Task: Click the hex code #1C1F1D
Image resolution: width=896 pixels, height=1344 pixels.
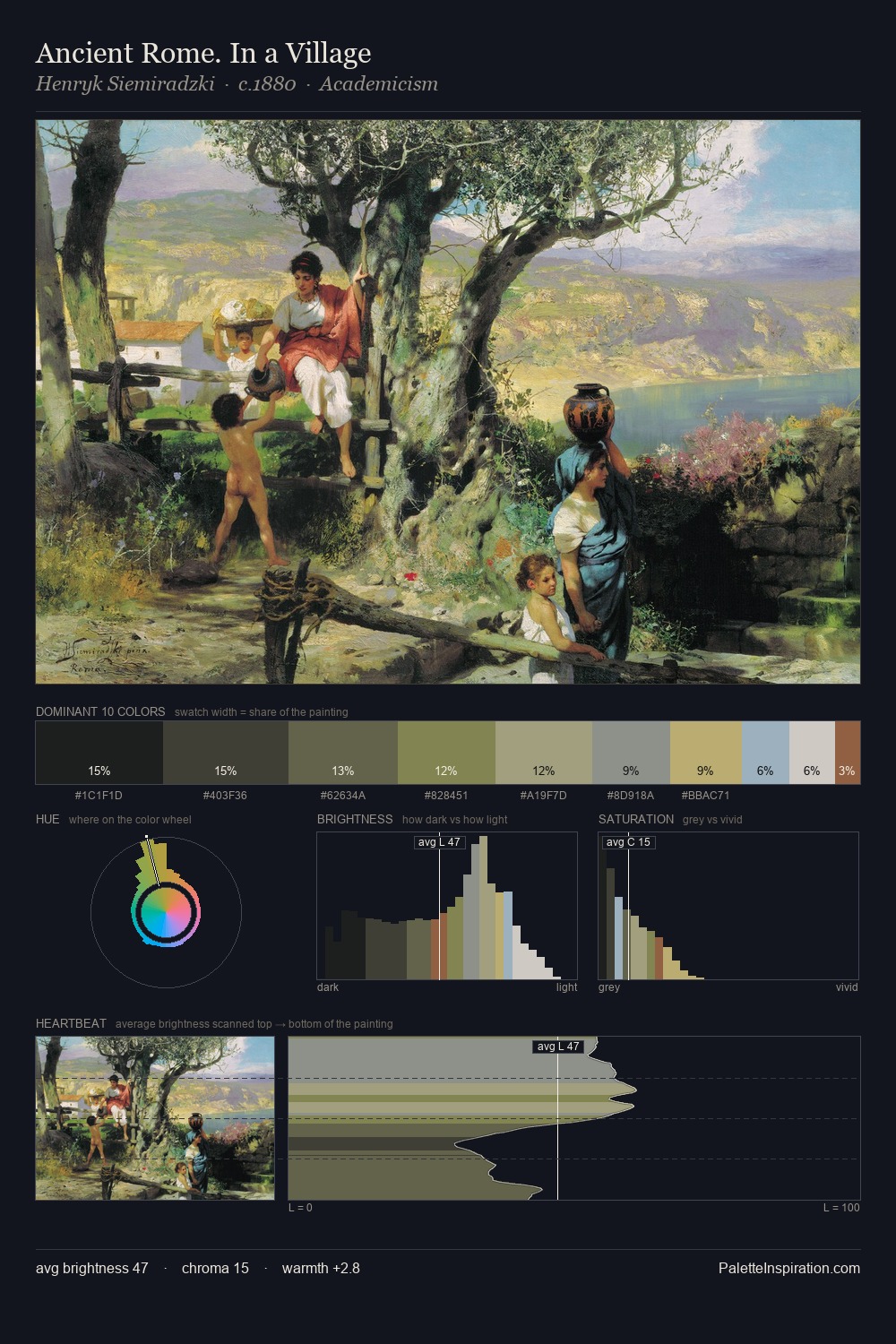Action: 99,796
